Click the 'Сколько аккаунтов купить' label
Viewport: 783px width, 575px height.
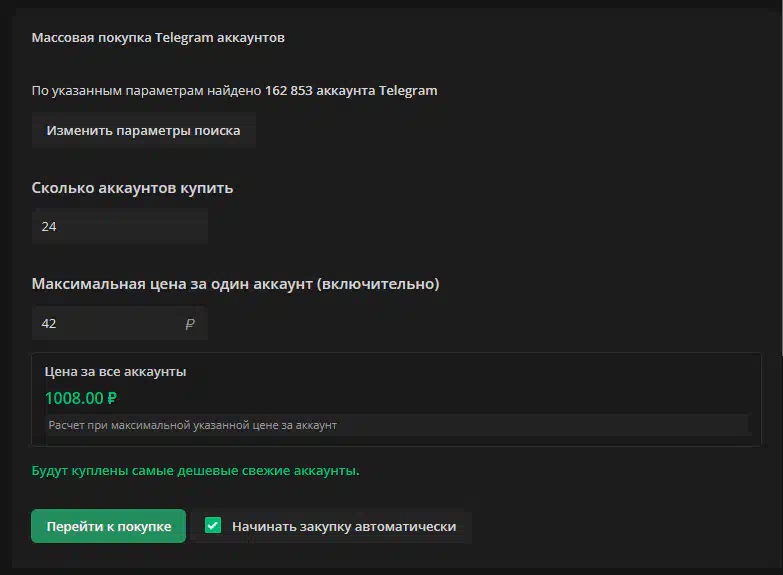132,187
